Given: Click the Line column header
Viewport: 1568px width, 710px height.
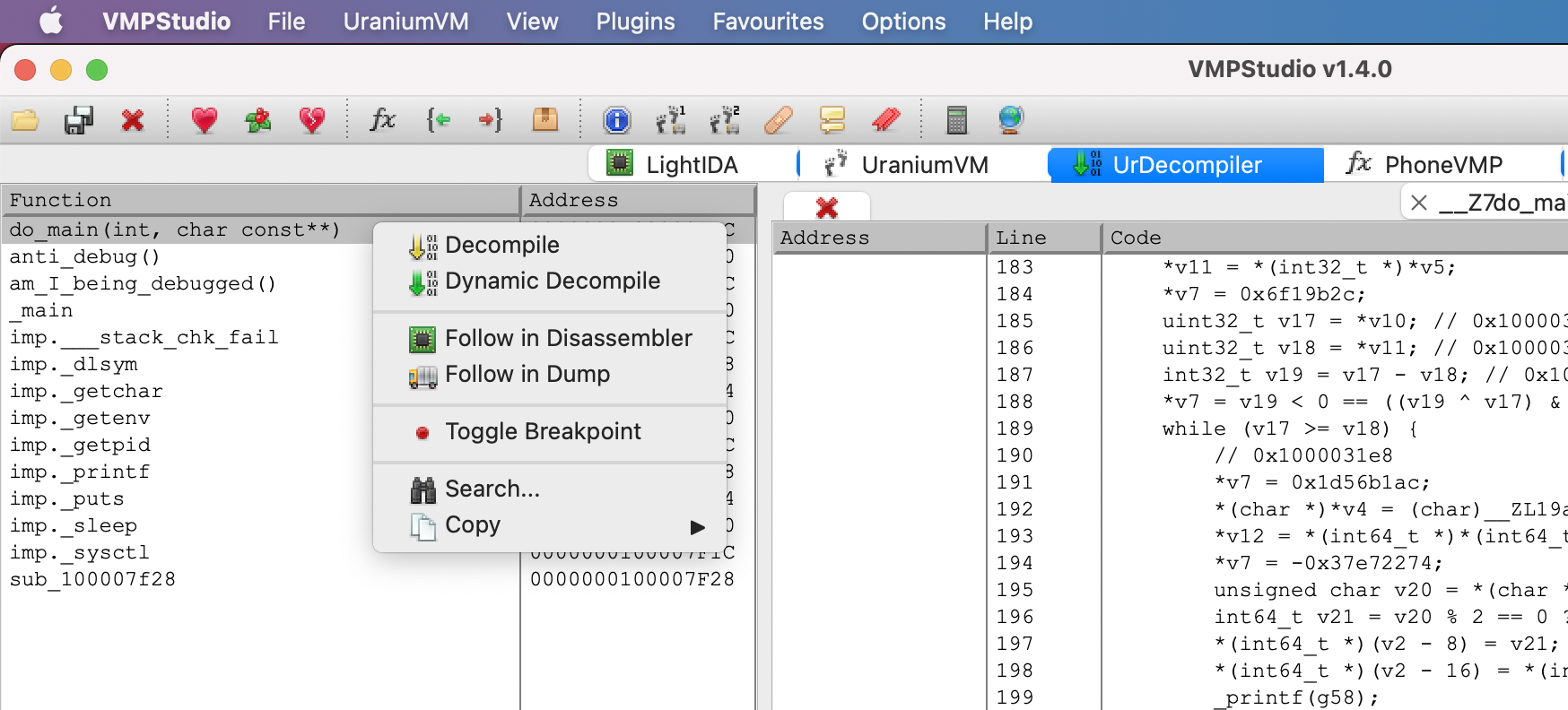Looking at the screenshot, I should click(1044, 238).
